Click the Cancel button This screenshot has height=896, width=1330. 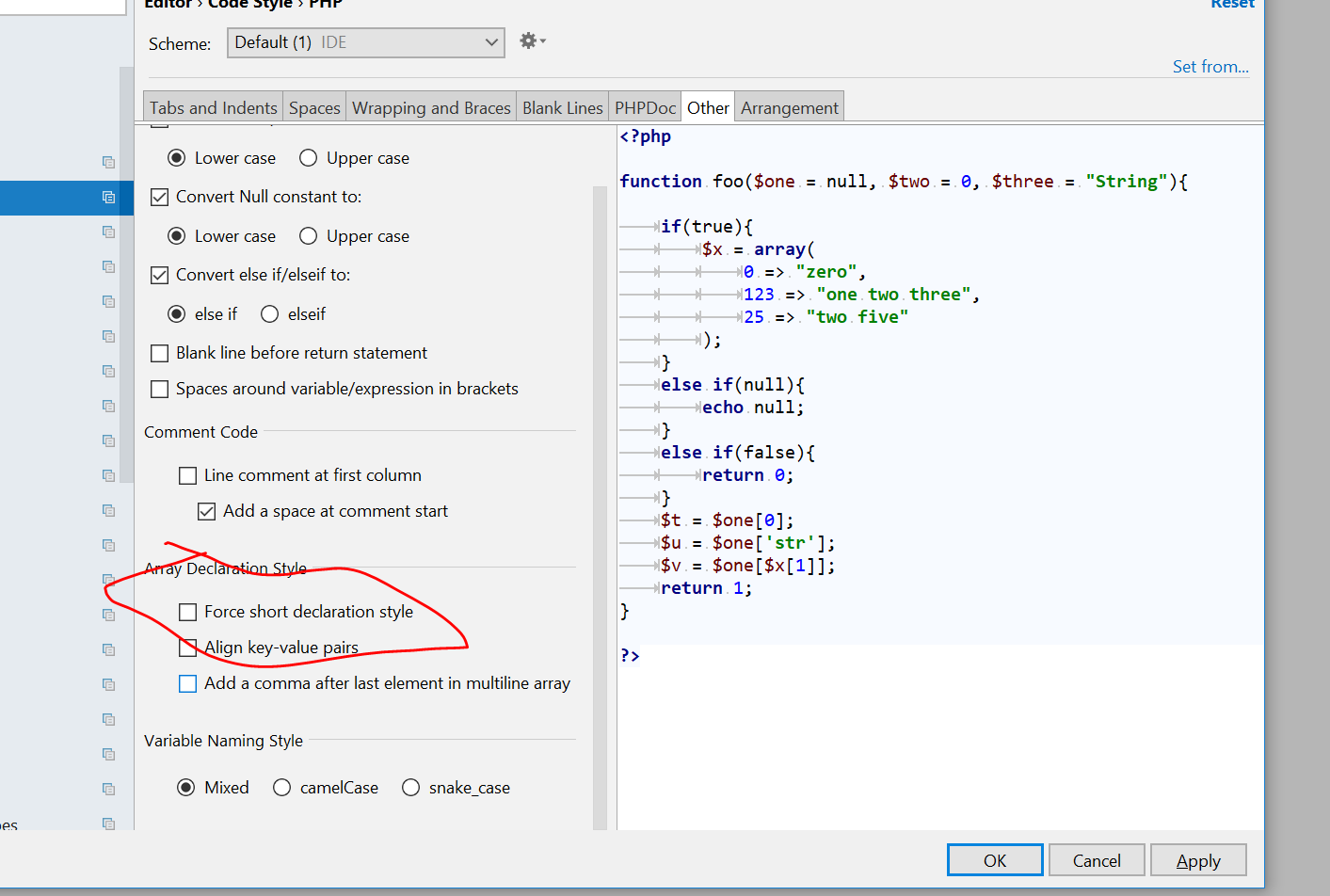1097,860
